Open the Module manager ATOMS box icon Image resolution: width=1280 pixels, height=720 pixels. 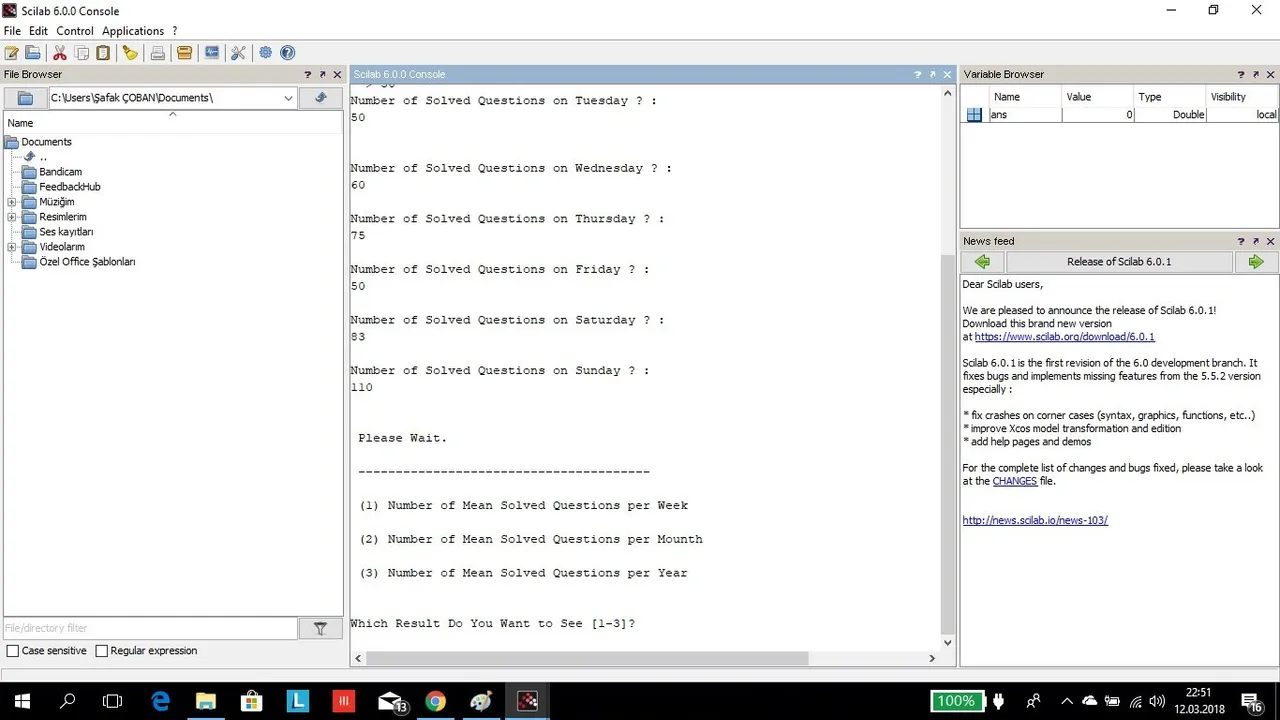click(x=184, y=53)
